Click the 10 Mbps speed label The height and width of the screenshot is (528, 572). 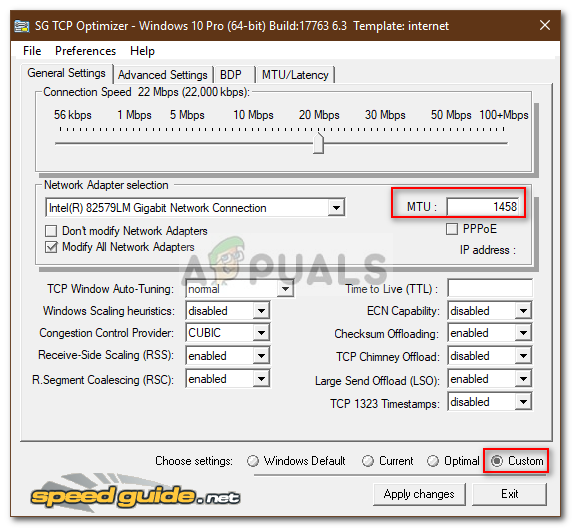tap(254, 115)
